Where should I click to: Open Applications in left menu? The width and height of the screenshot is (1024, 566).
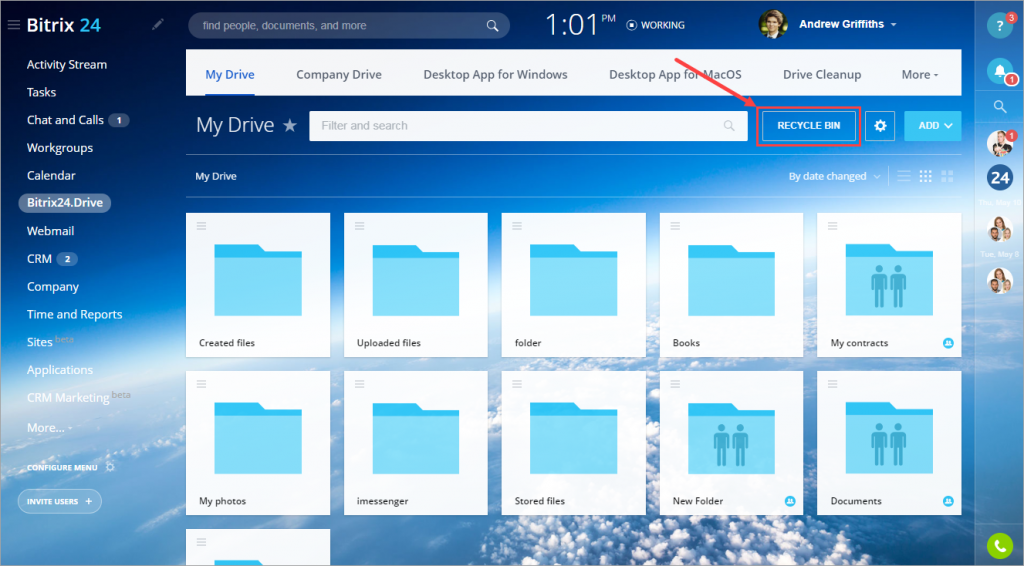click(x=59, y=369)
